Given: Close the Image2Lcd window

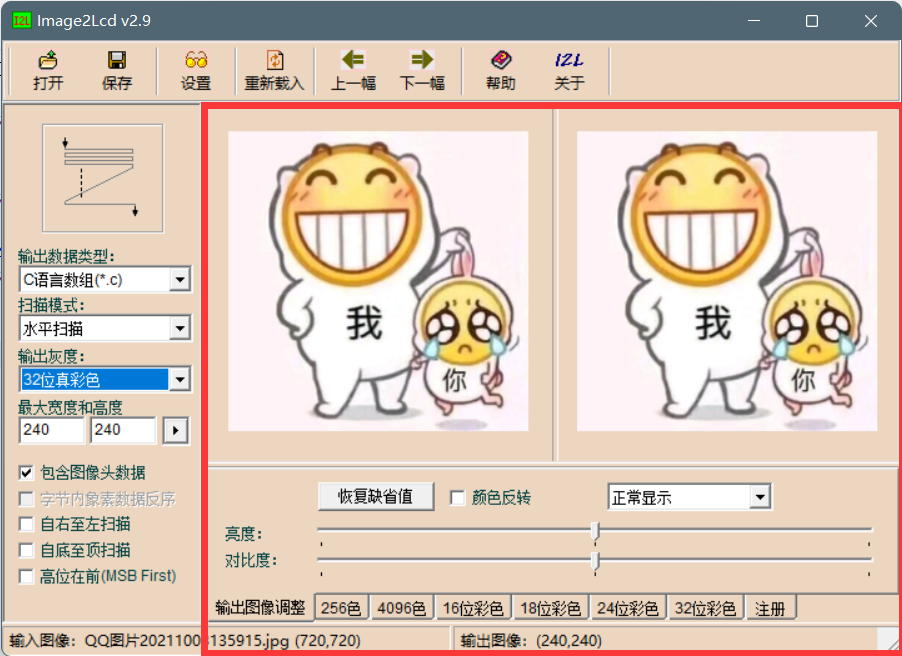Looking at the screenshot, I should (870, 21).
